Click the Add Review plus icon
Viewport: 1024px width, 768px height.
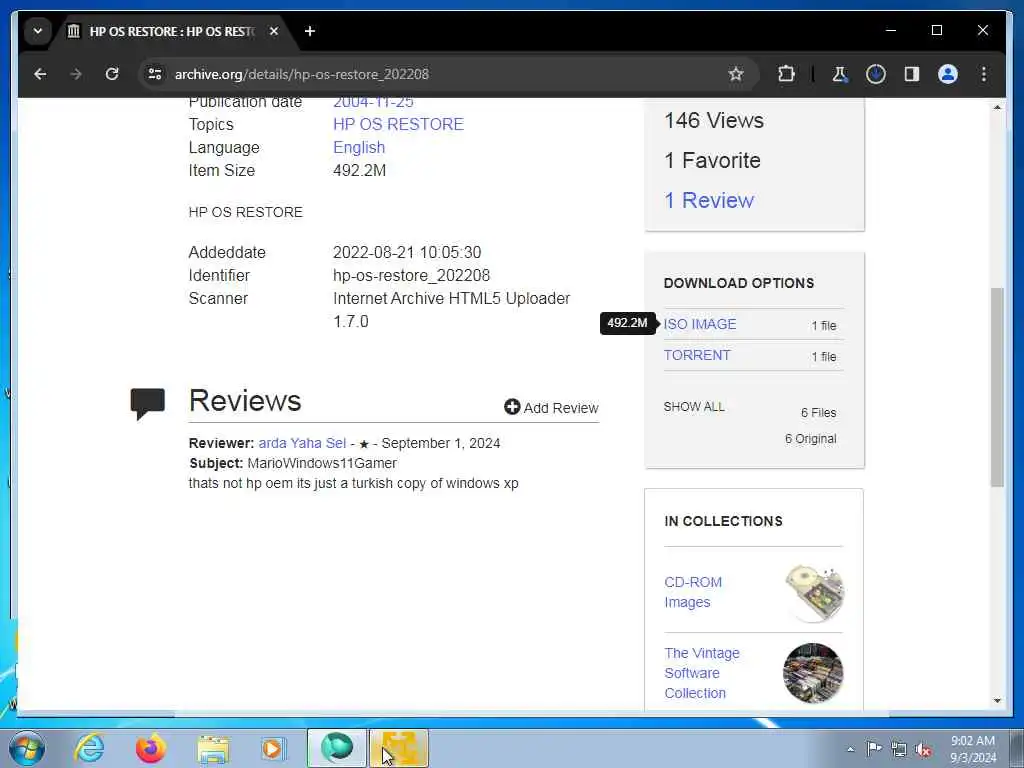point(512,408)
